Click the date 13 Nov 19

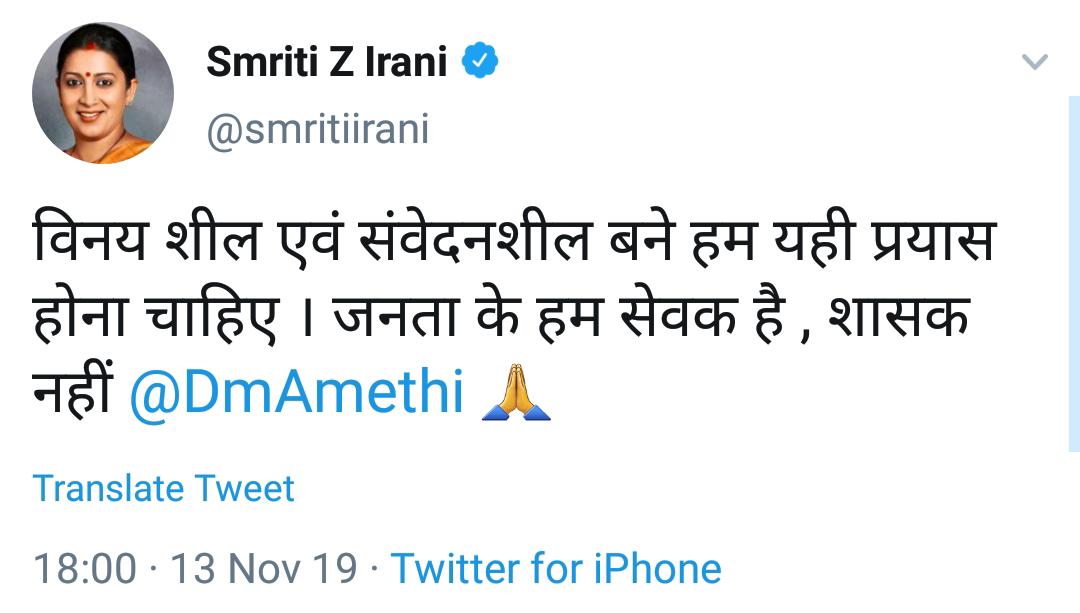[263, 569]
